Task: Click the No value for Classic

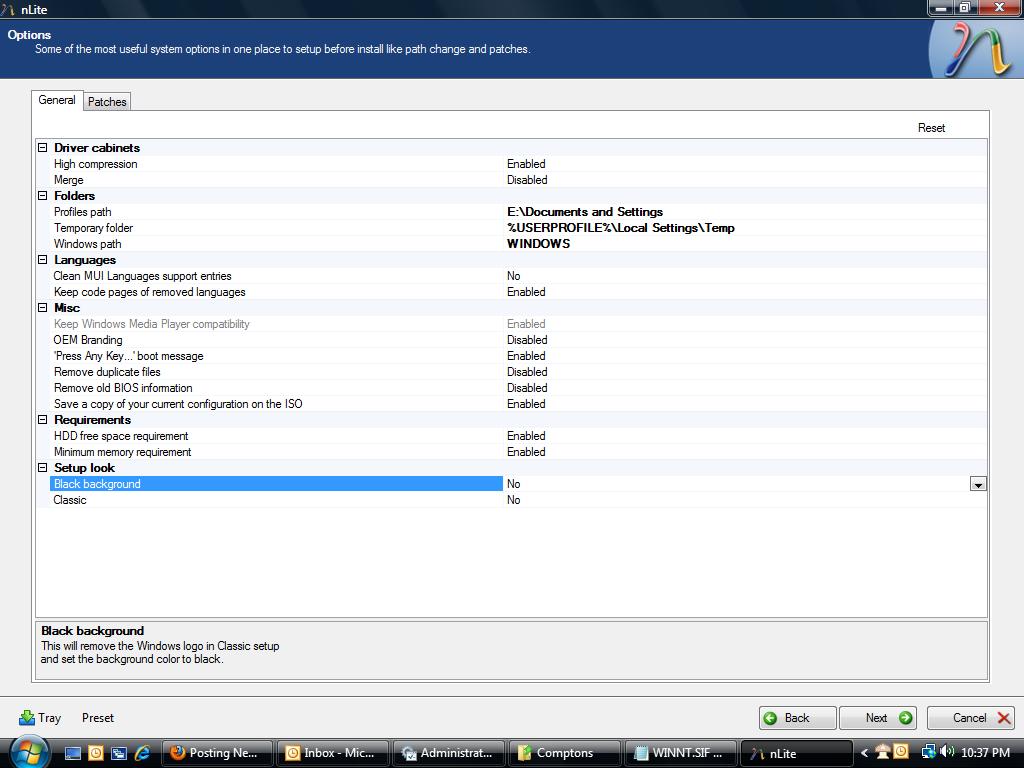Action: click(x=514, y=500)
